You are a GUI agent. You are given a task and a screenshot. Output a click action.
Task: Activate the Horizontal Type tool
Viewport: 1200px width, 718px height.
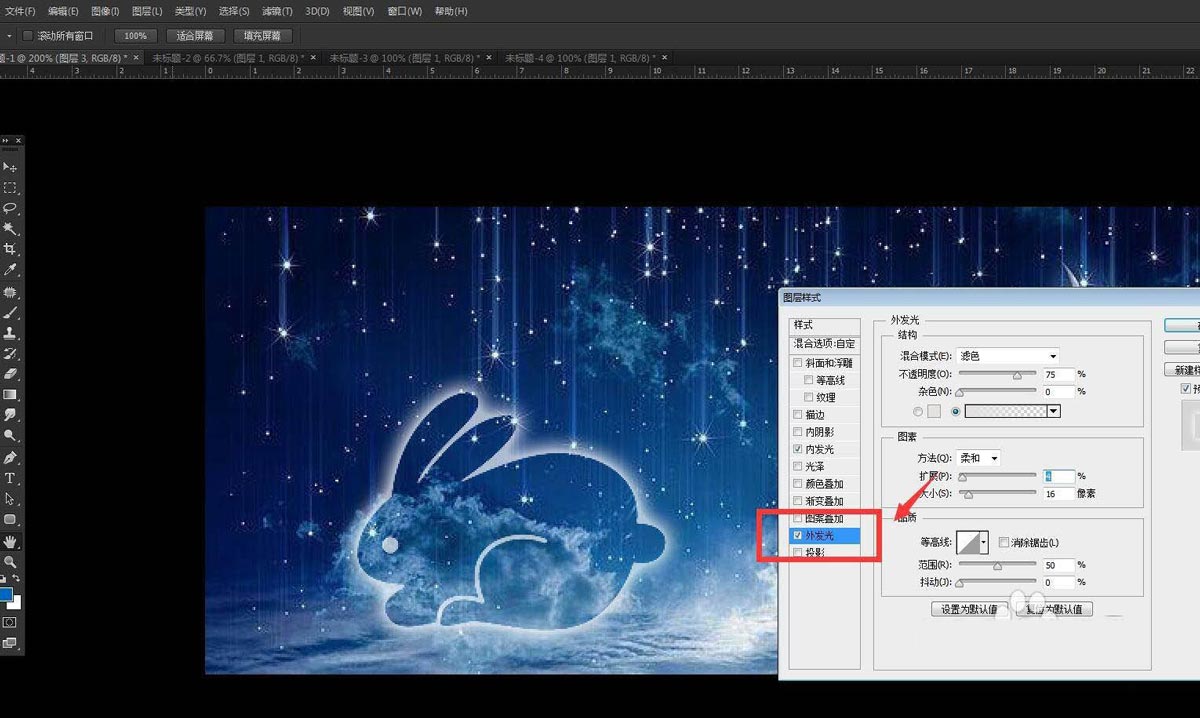click(10, 478)
